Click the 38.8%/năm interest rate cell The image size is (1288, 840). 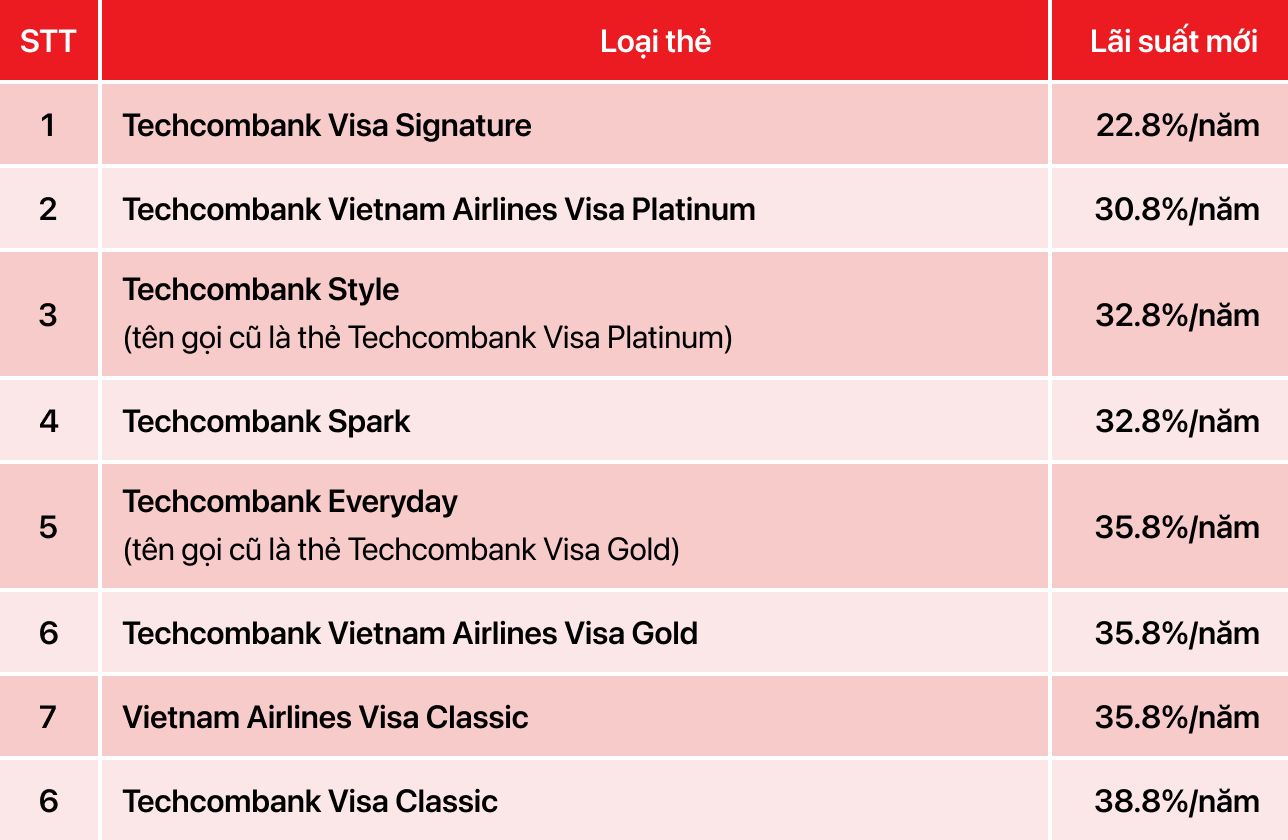[x=1177, y=802]
